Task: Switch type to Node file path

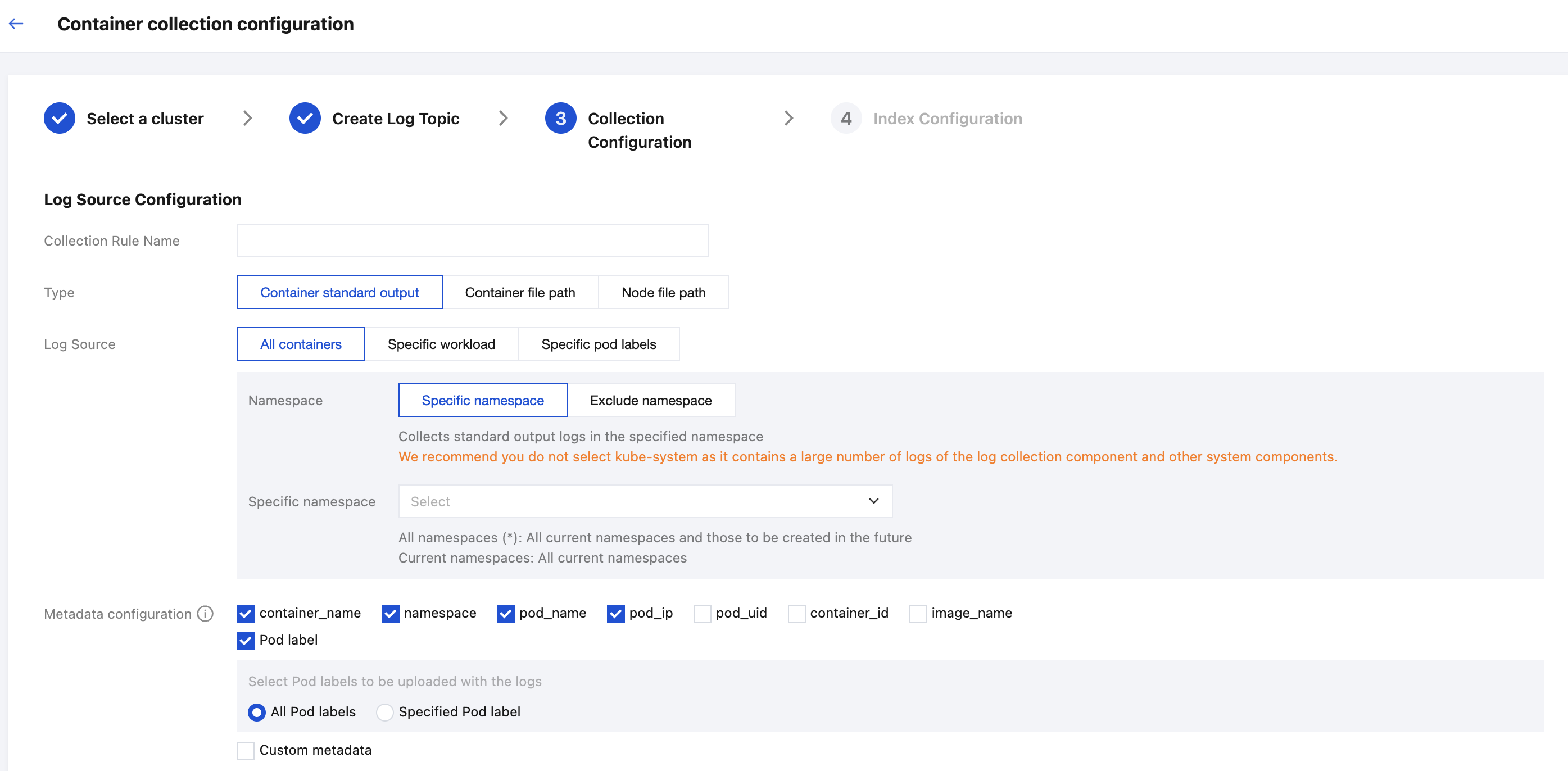Action: click(663, 293)
